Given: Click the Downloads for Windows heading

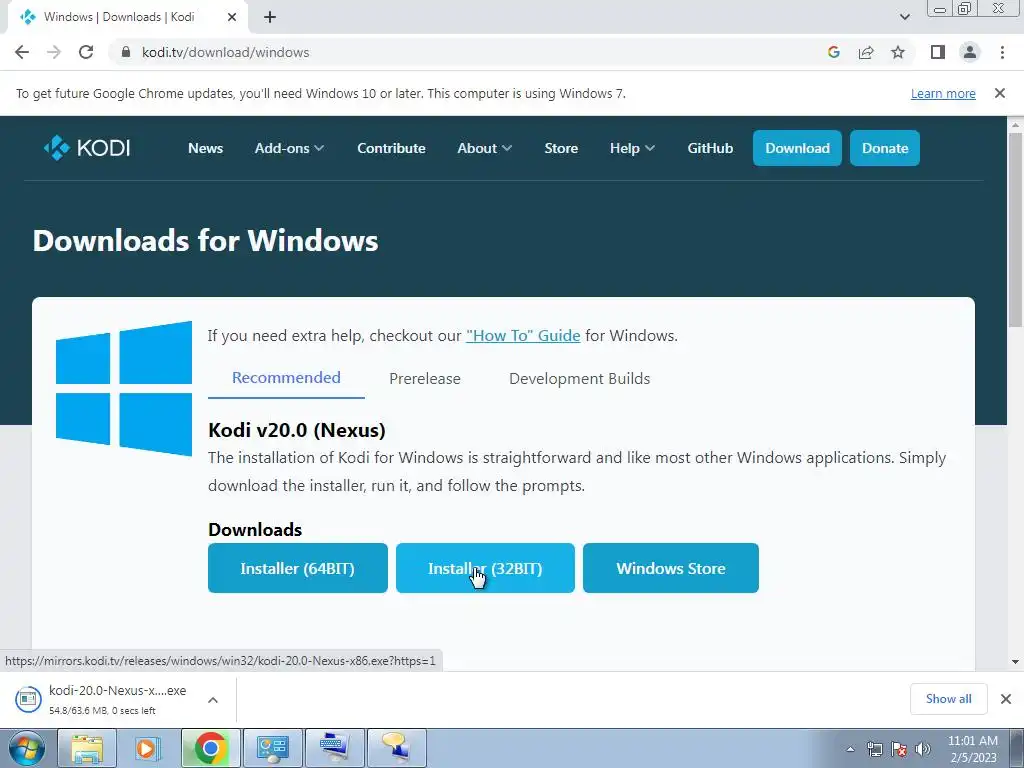Looking at the screenshot, I should 205,240.
